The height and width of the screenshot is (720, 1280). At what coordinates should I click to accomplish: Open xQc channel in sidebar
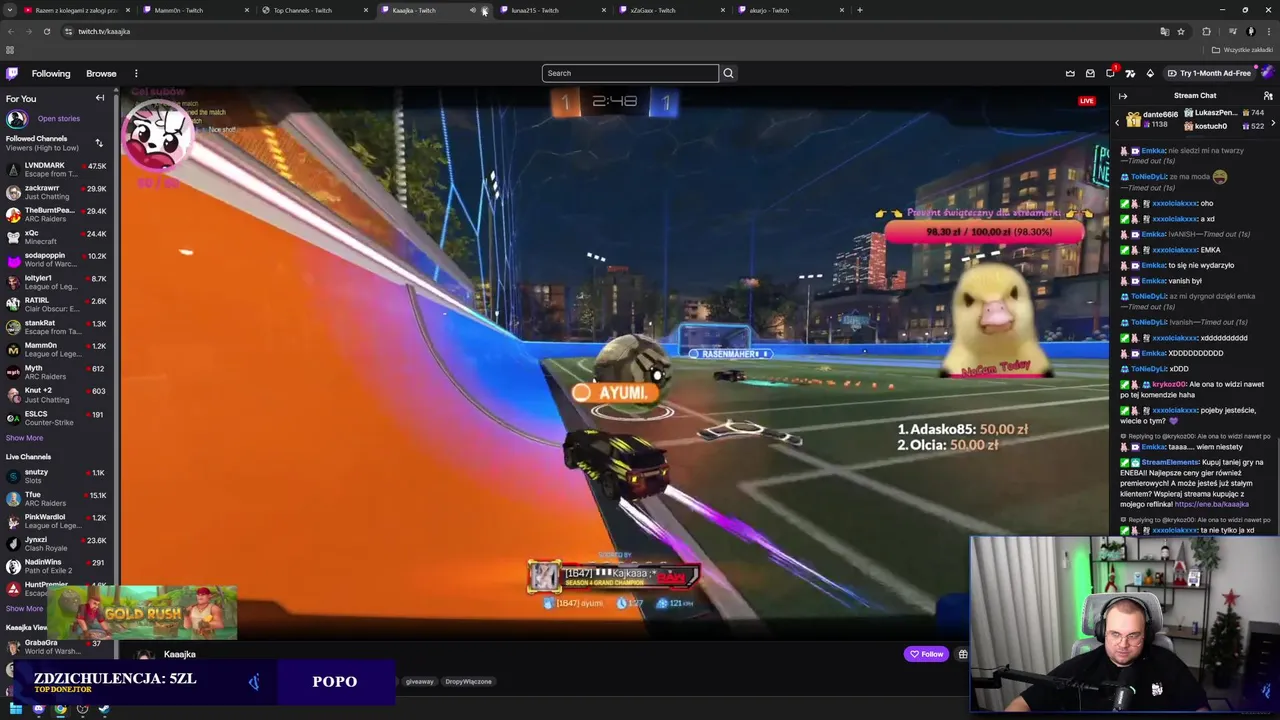pos(58,237)
